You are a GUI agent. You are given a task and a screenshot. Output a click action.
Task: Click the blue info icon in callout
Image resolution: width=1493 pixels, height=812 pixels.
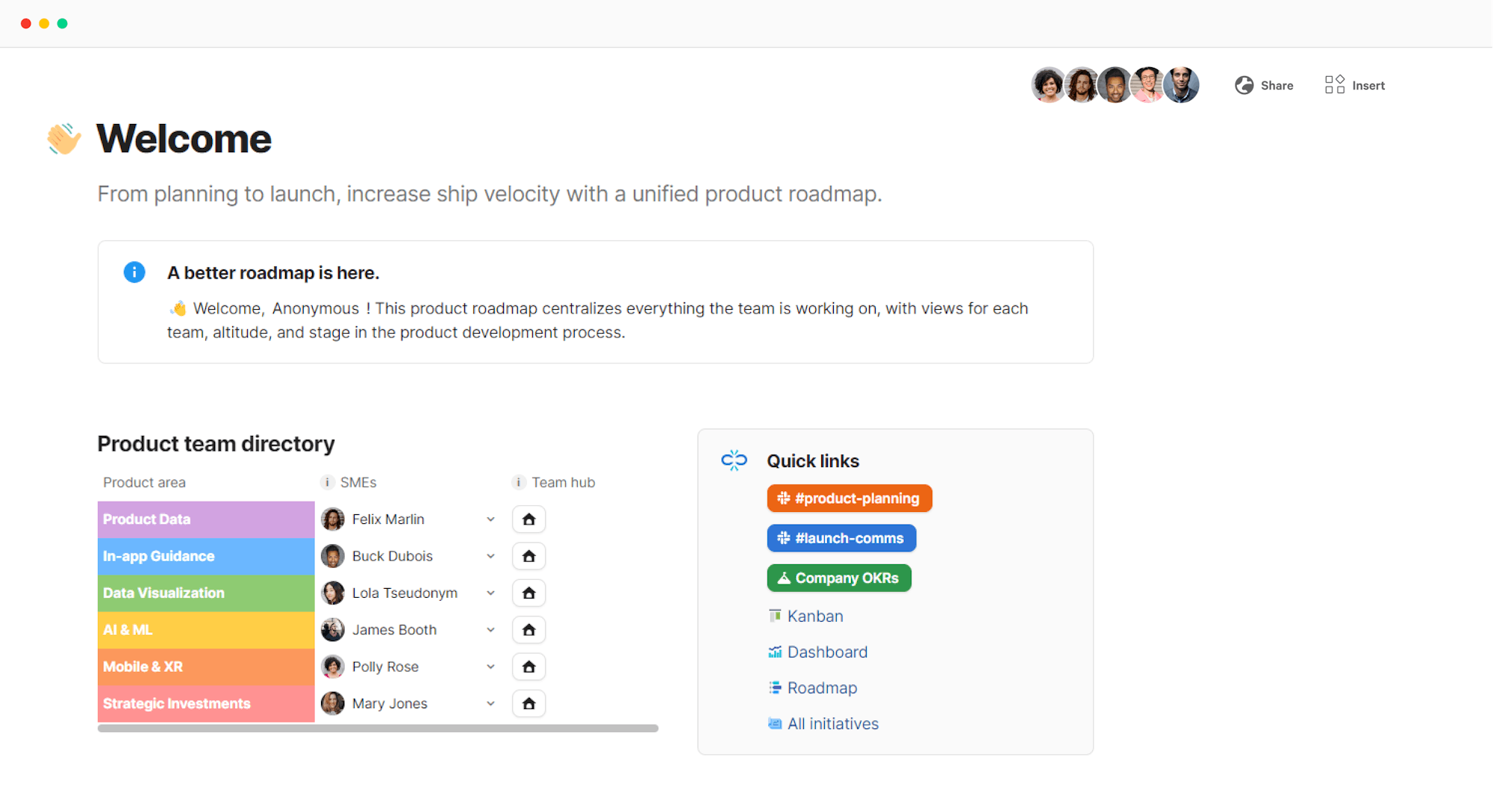(x=134, y=272)
